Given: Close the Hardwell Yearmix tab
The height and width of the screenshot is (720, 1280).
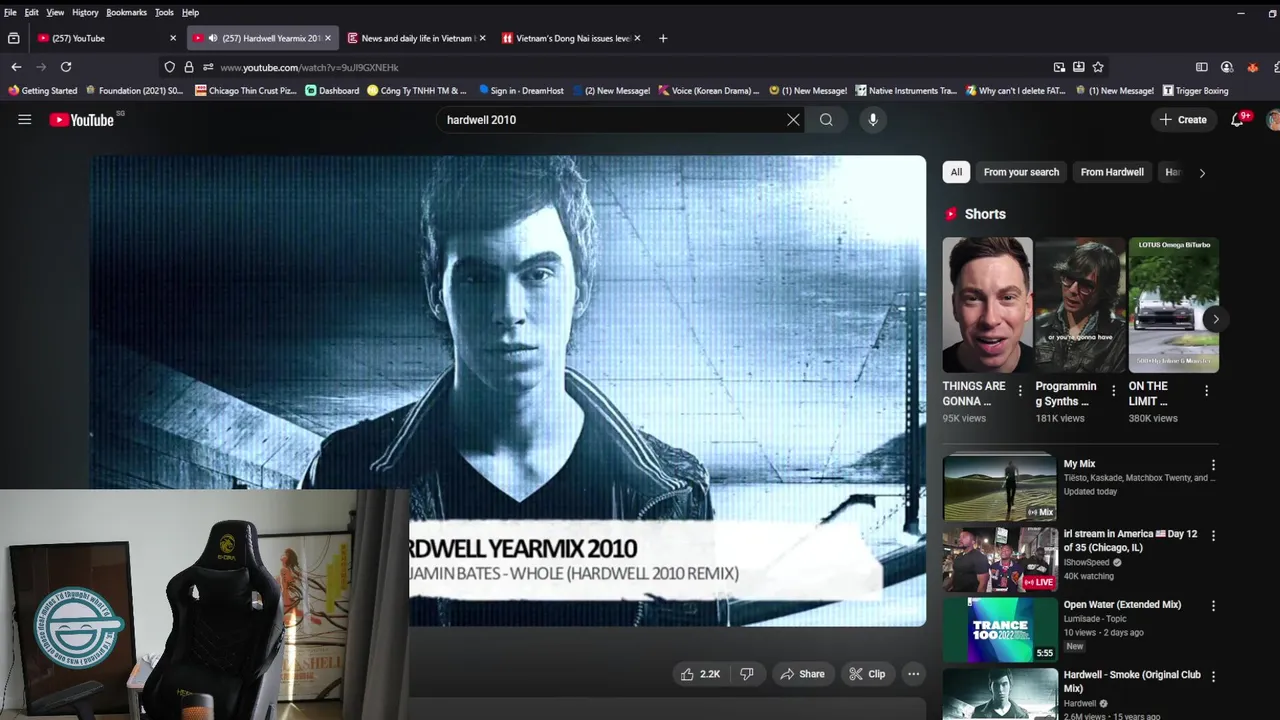Looking at the screenshot, I should pyautogui.click(x=328, y=38).
